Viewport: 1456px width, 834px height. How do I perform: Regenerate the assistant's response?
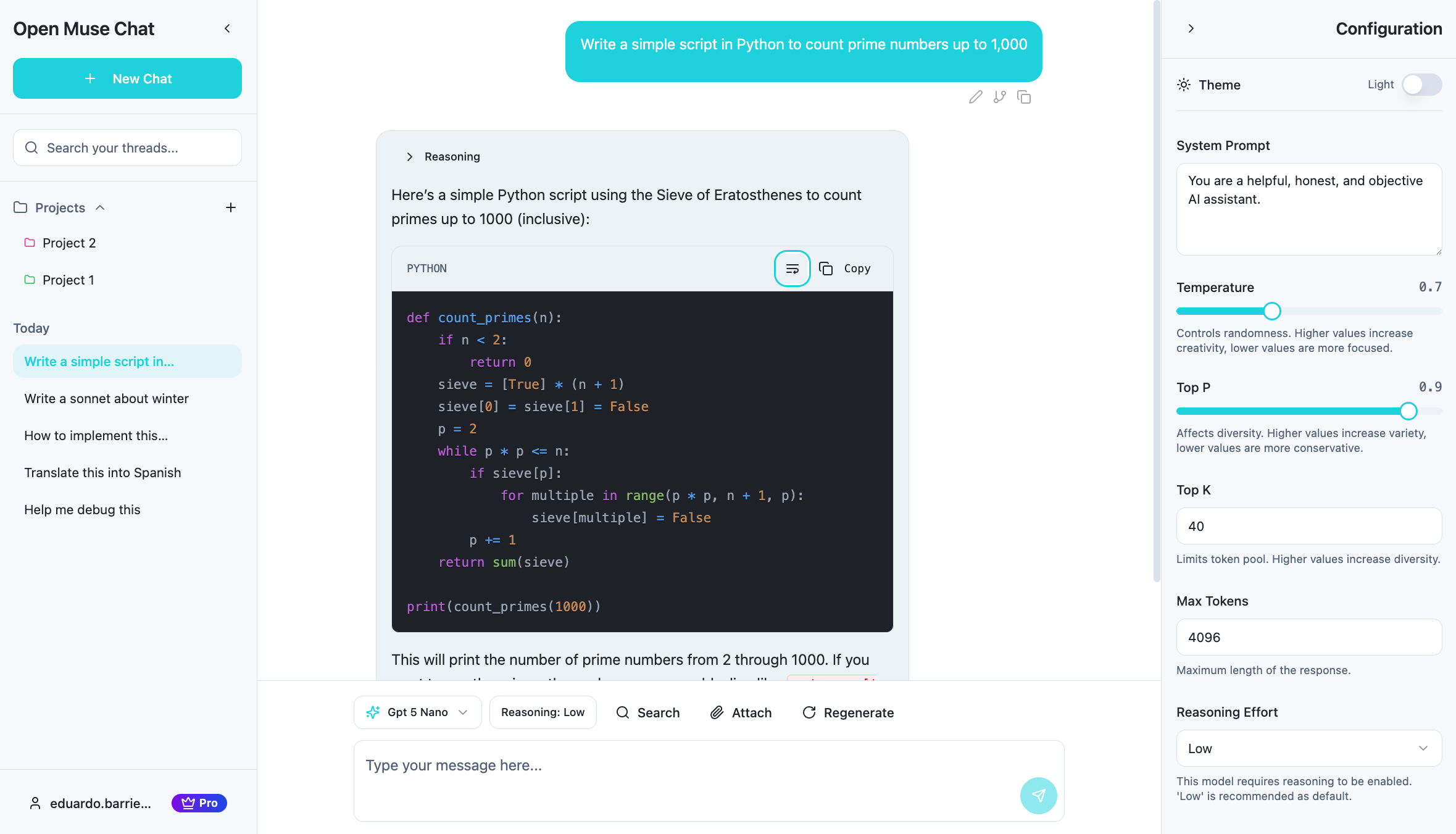coord(847,712)
